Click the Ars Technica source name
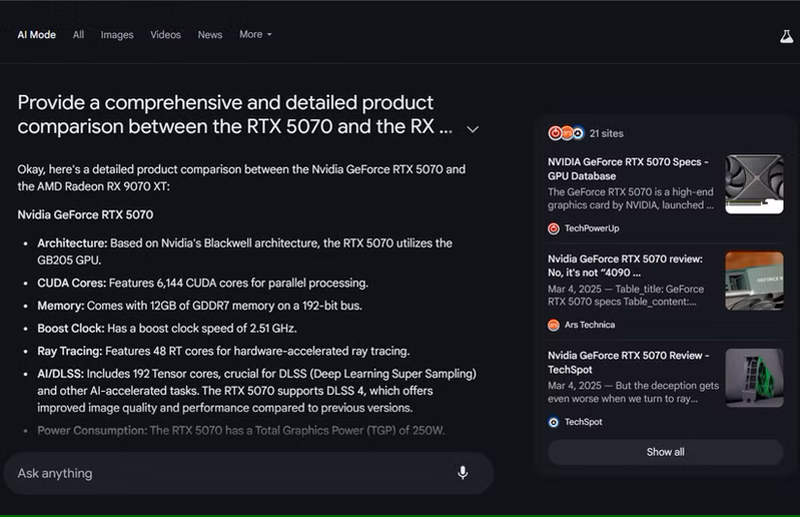 tap(589, 325)
